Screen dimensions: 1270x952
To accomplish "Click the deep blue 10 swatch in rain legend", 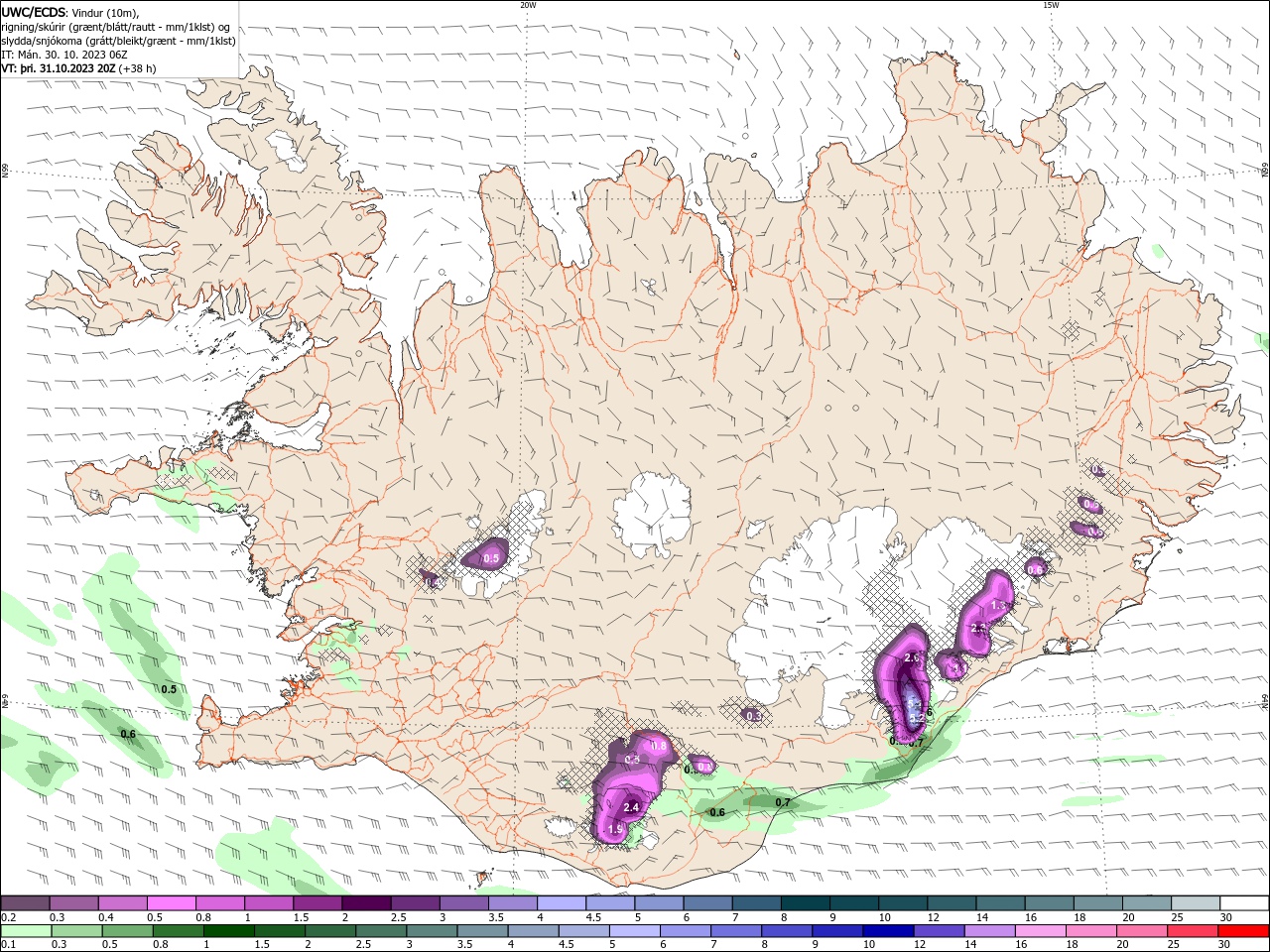I will 887,931.
